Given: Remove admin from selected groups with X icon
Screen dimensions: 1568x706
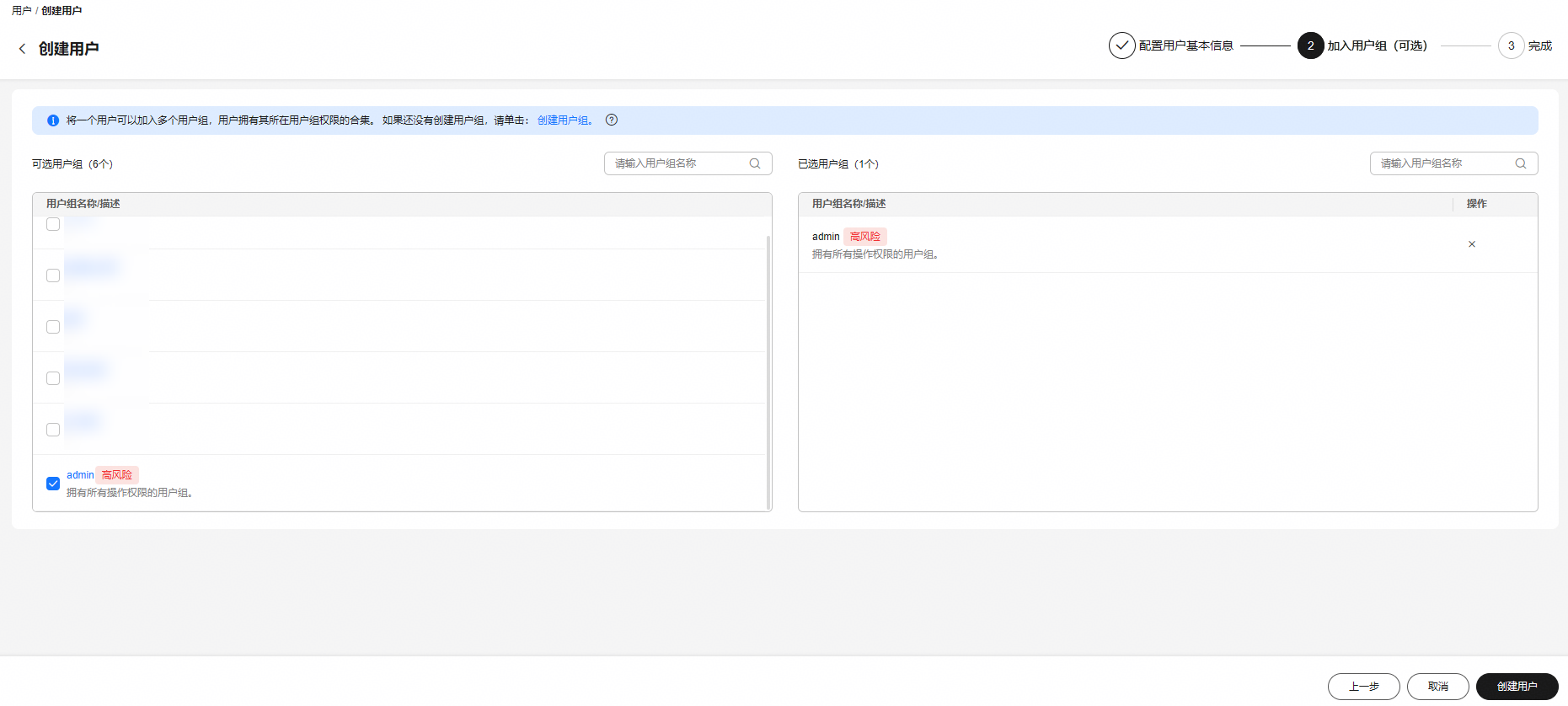Looking at the screenshot, I should tap(1472, 244).
